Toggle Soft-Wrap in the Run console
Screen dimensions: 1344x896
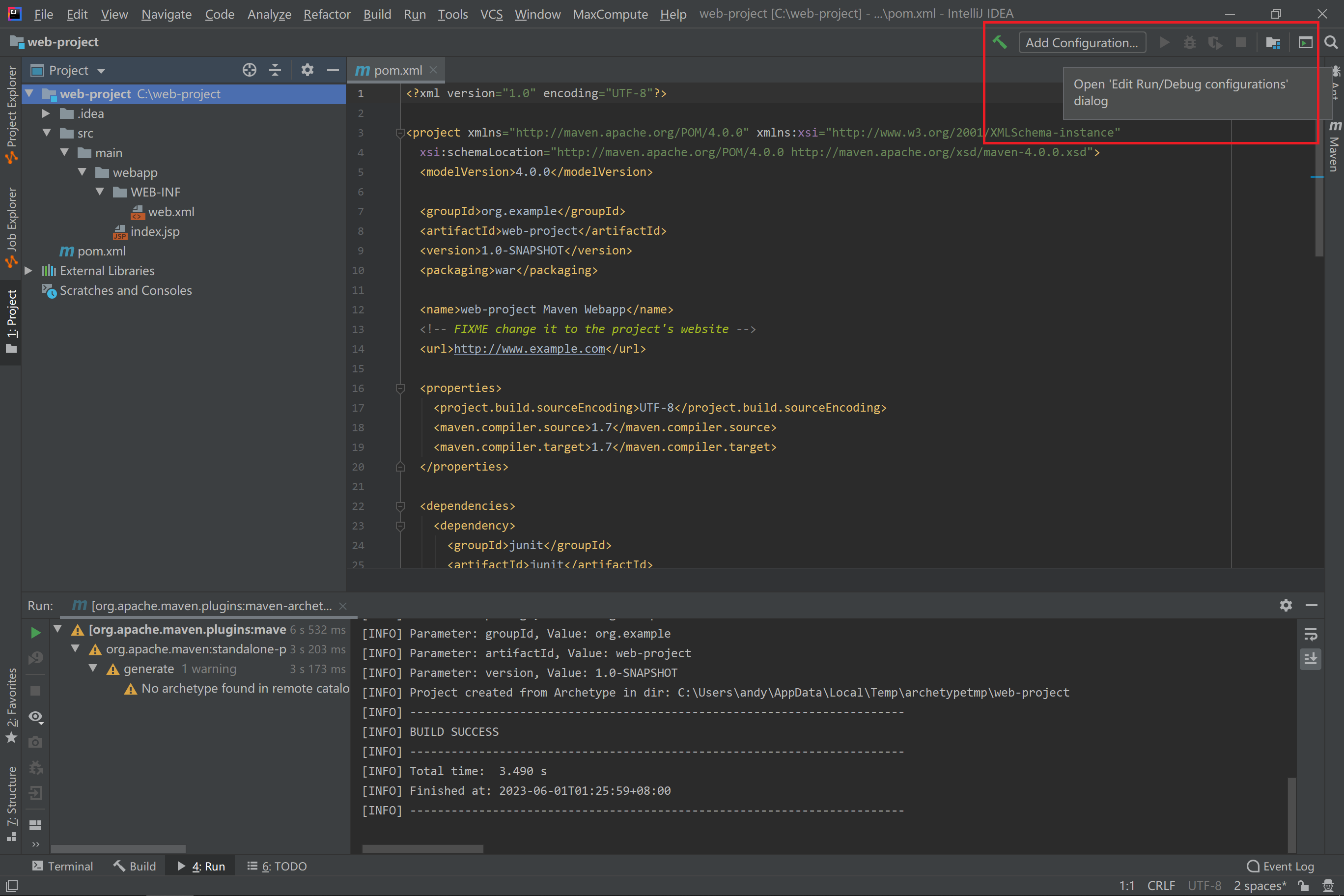click(x=1310, y=633)
